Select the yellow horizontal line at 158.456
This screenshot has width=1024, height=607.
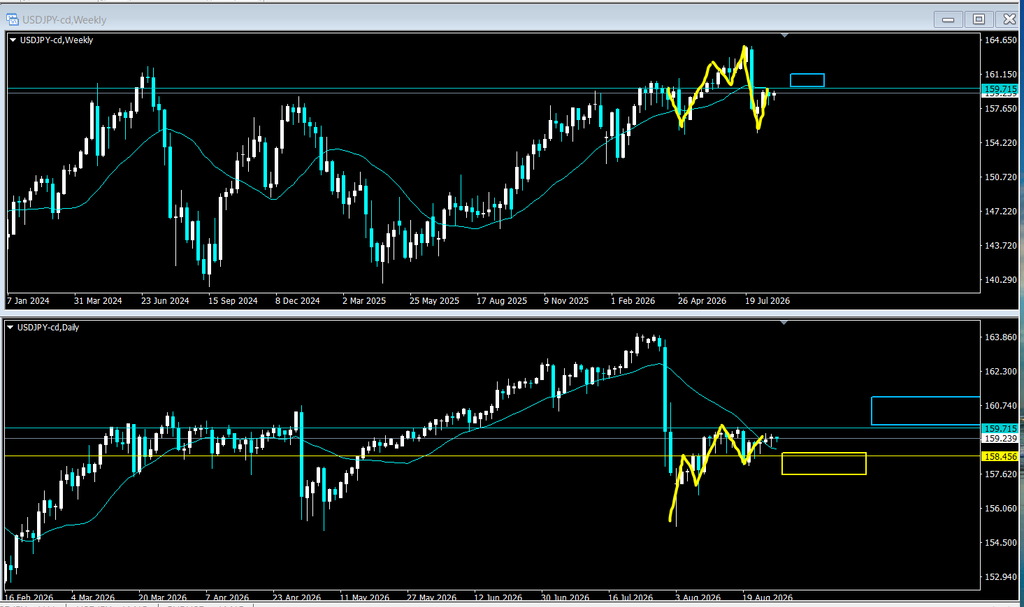(490, 456)
